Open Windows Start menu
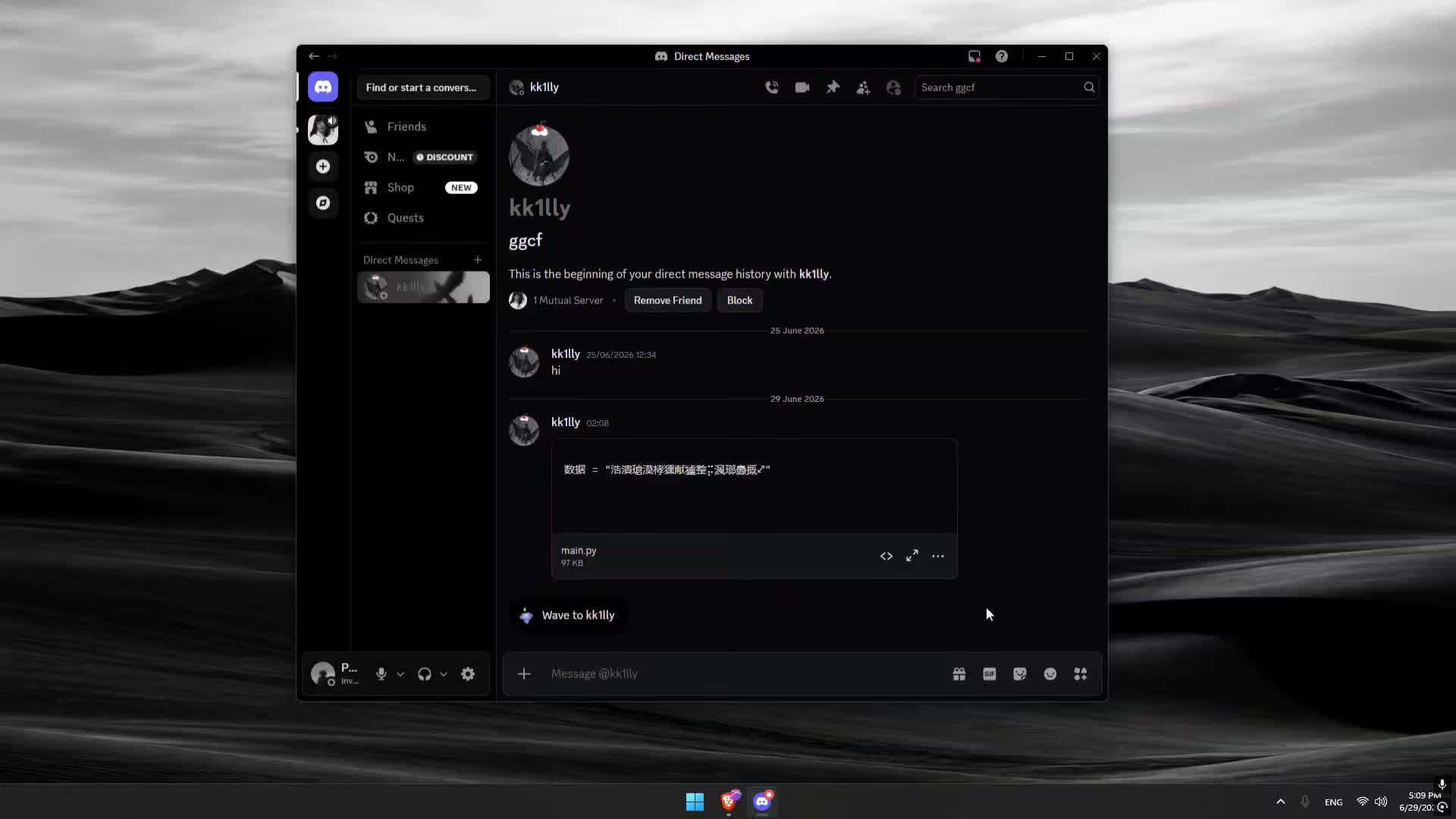Viewport: 1456px width, 819px height. (695, 802)
